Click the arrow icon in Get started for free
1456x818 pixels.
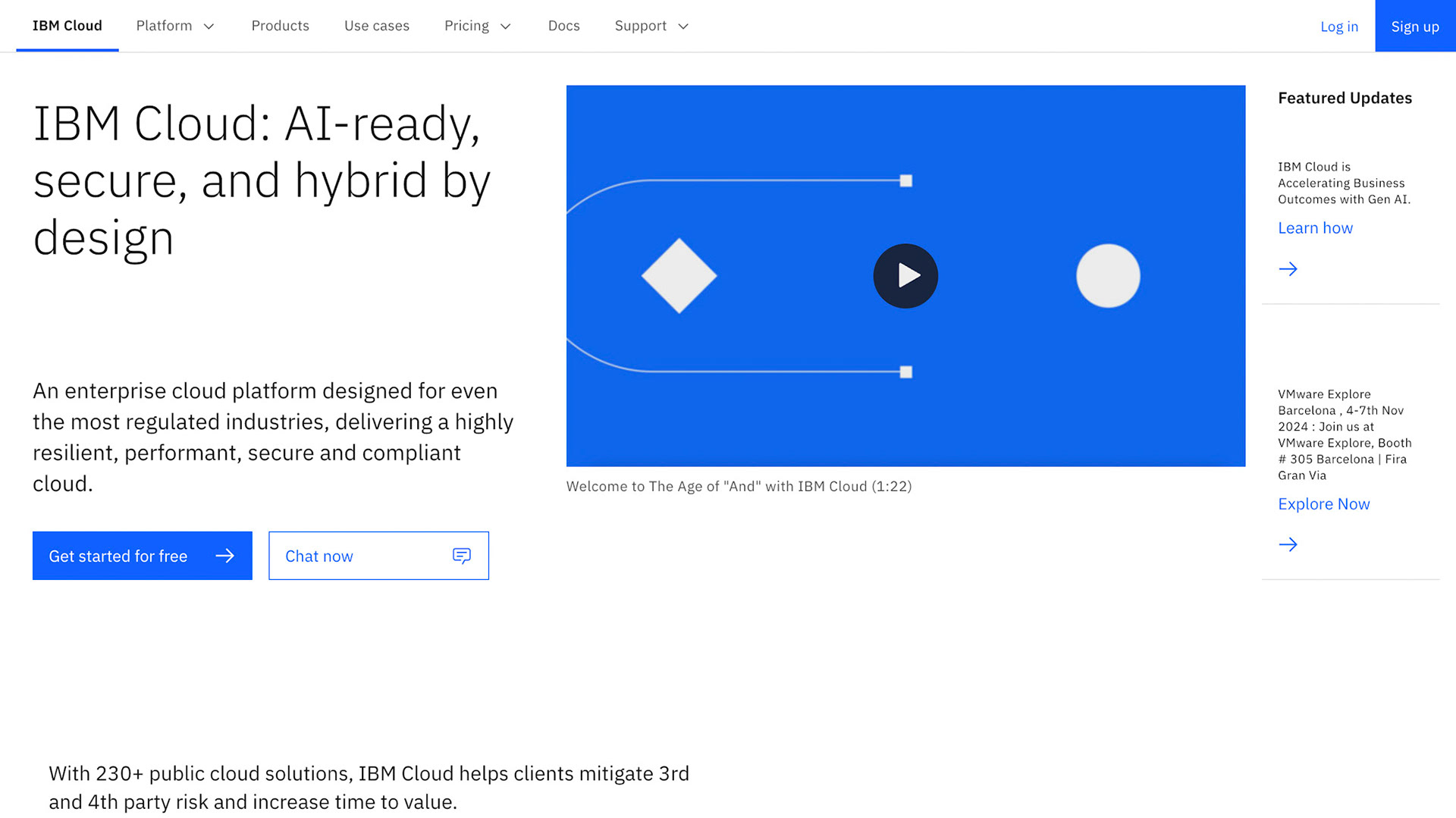click(x=225, y=556)
